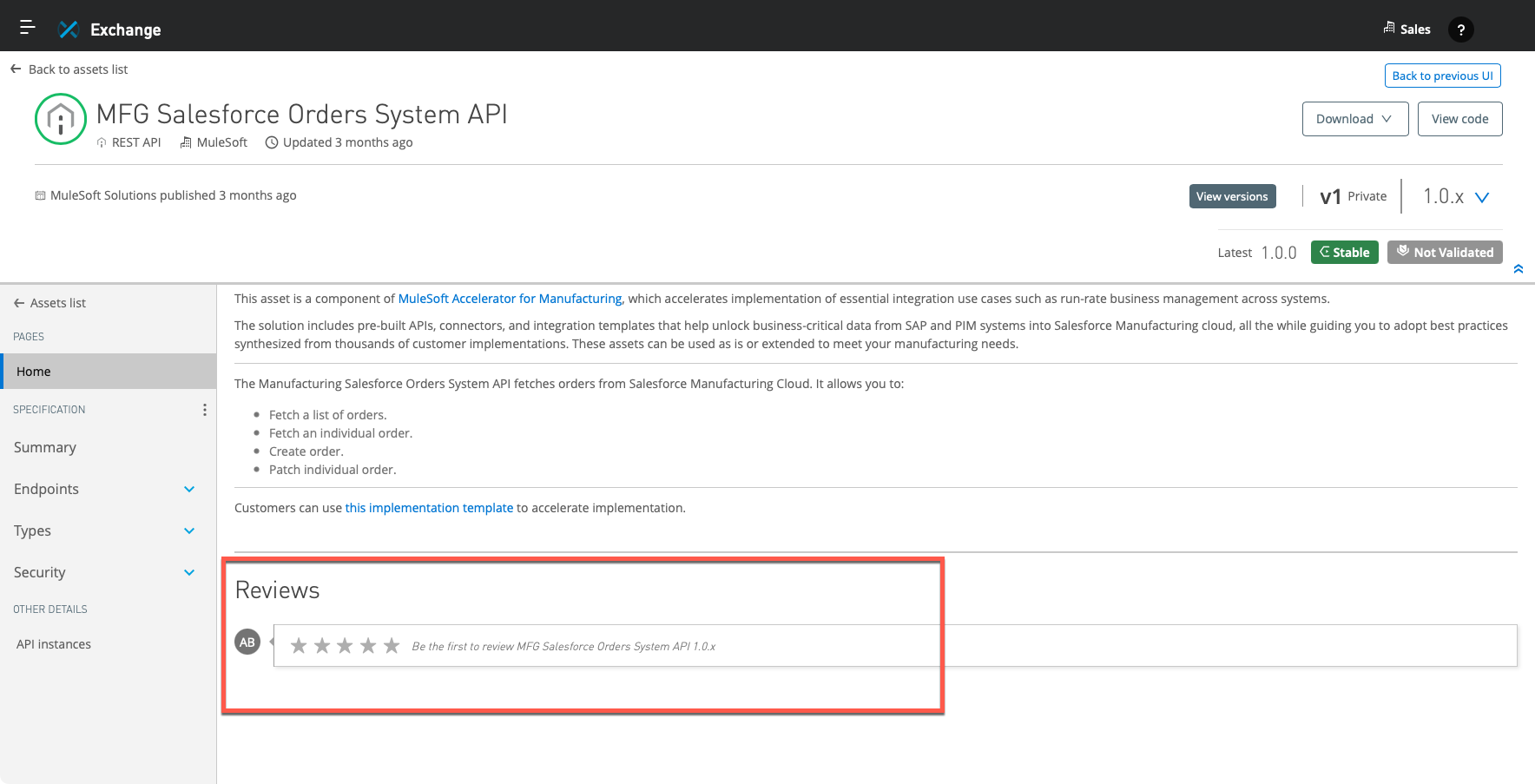This screenshot has height=784, width=1535.
Task: Open the Summary section
Action: [x=45, y=447]
